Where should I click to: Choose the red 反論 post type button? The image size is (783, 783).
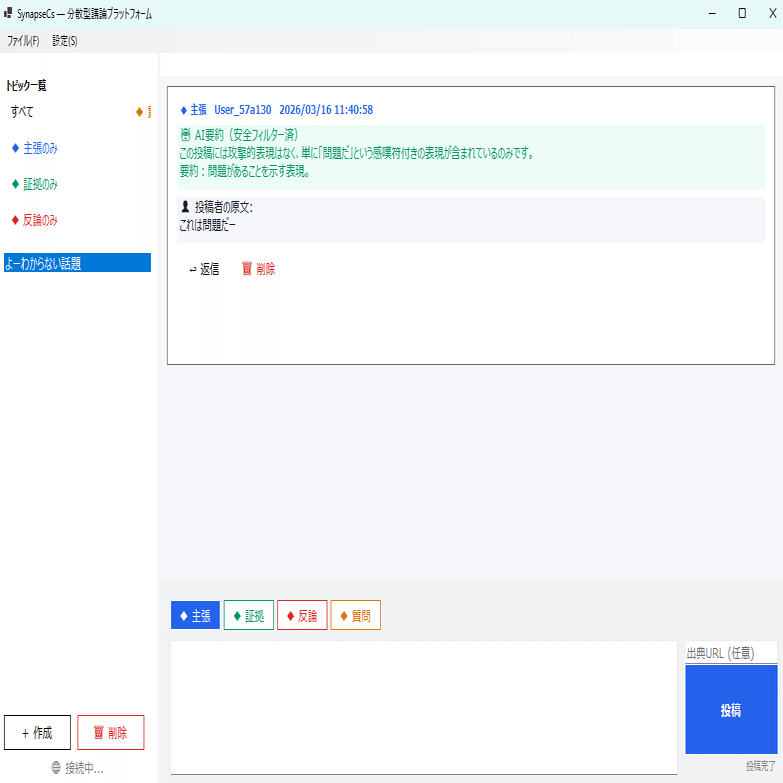pos(302,615)
